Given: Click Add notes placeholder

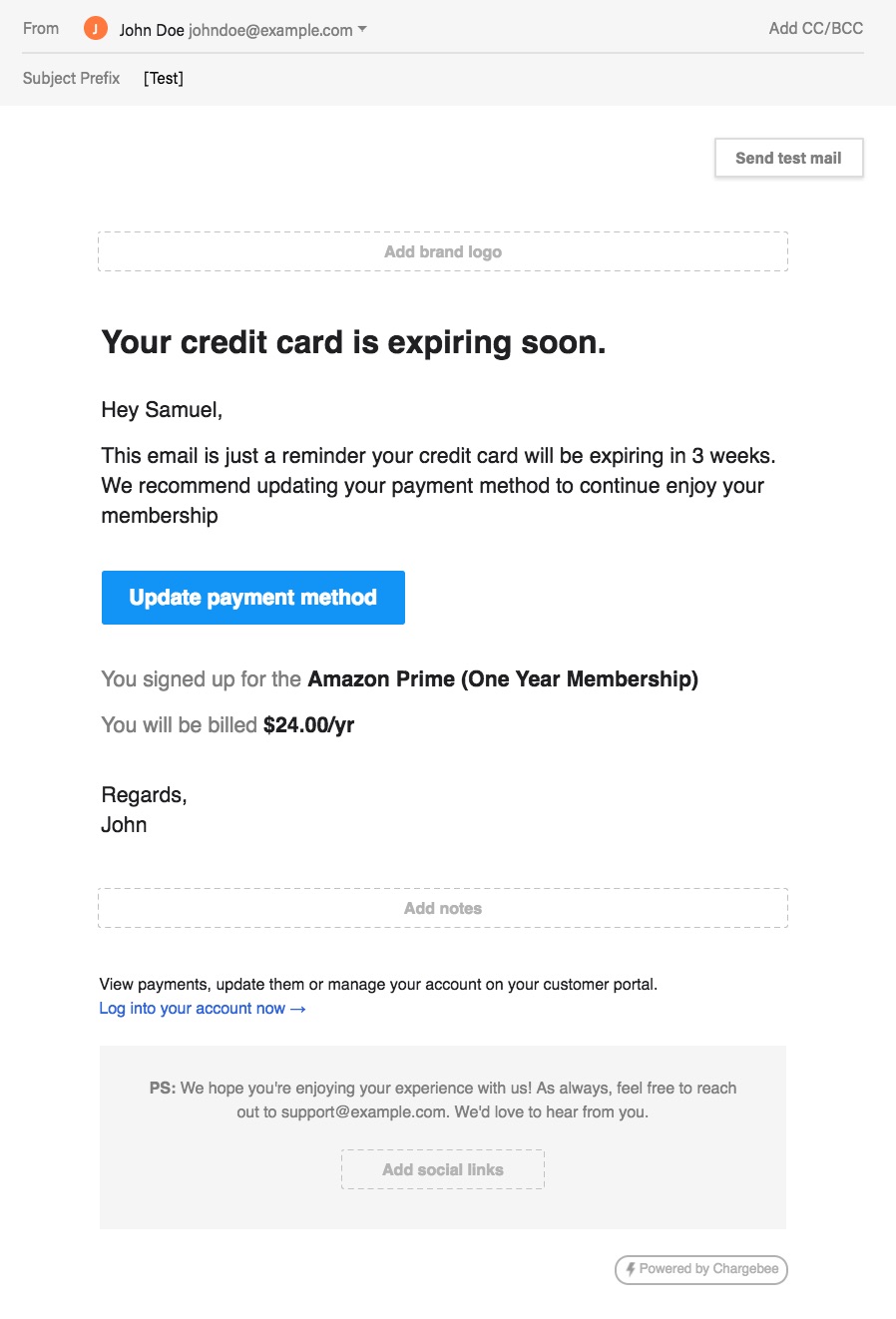Looking at the screenshot, I should [x=443, y=908].
